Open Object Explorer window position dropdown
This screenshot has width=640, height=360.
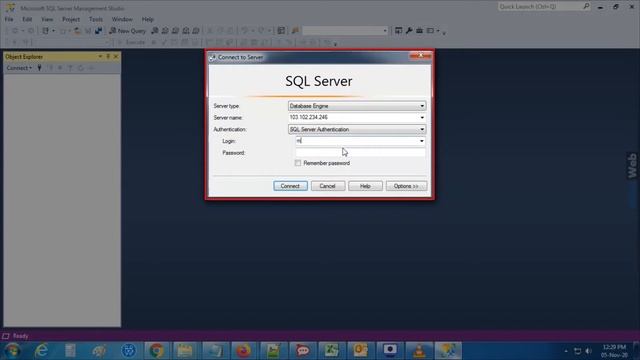(x=100, y=57)
